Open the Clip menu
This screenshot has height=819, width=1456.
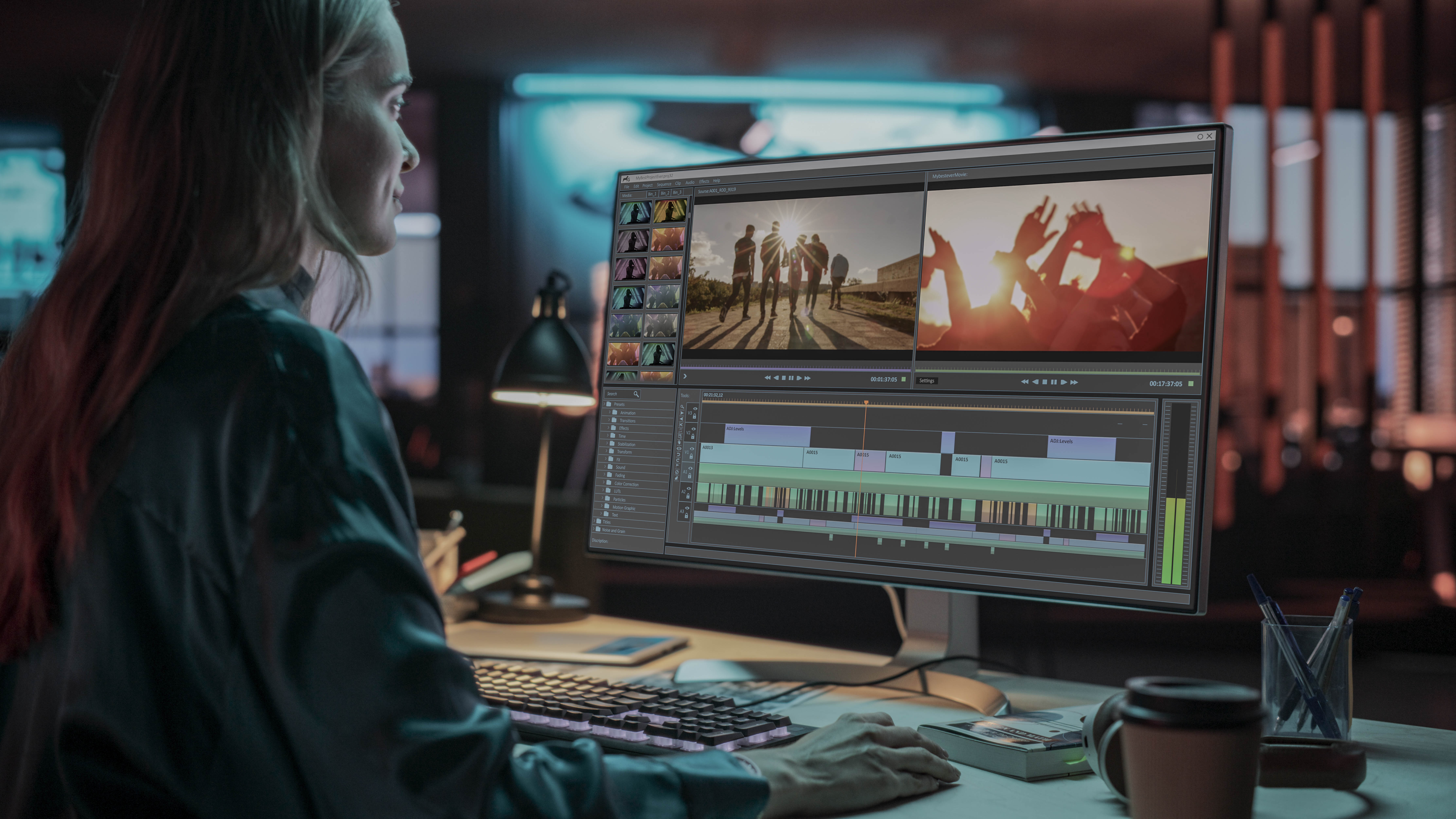678,184
